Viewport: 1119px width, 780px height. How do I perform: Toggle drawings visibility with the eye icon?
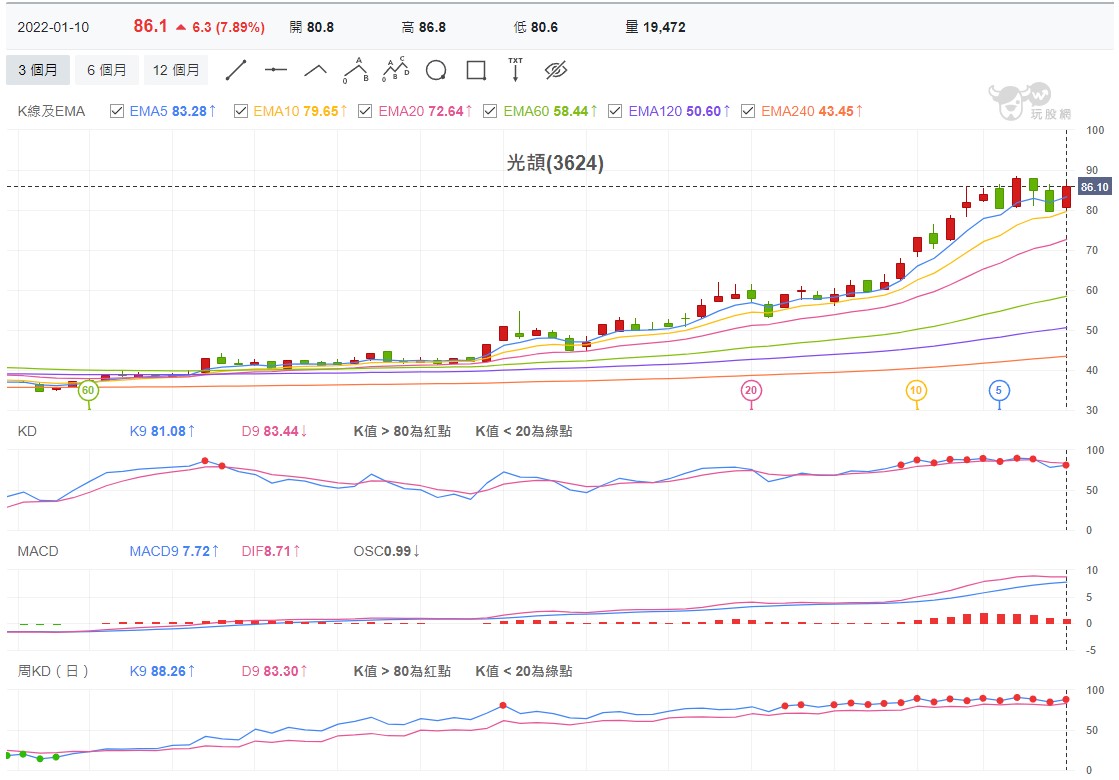coord(556,70)
